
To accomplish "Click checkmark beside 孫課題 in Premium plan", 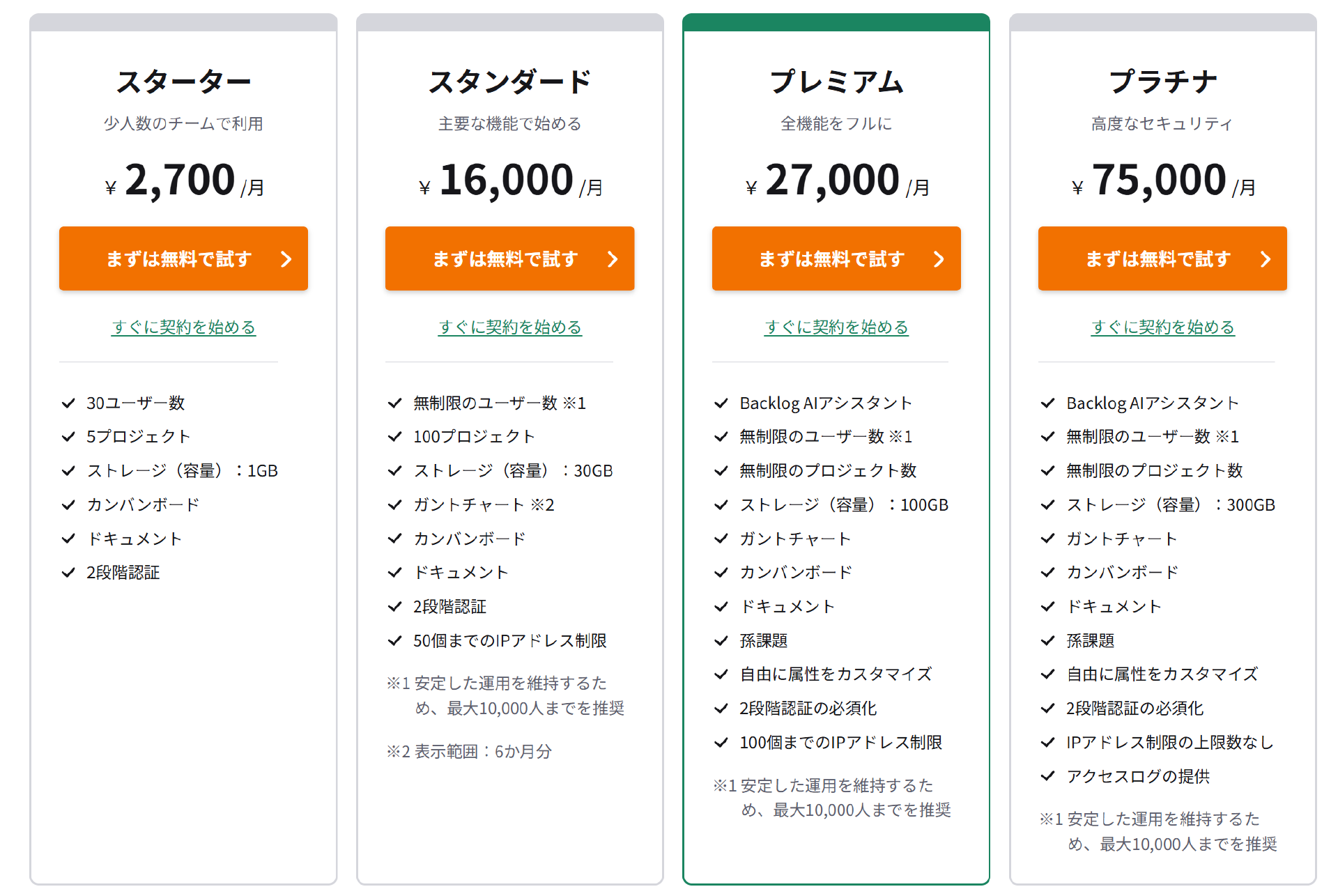I will click(x=721, y=640).
